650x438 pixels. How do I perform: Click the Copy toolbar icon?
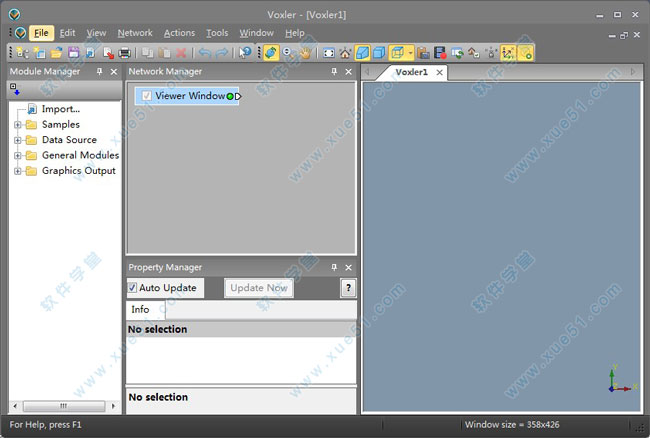click(148, 53)
